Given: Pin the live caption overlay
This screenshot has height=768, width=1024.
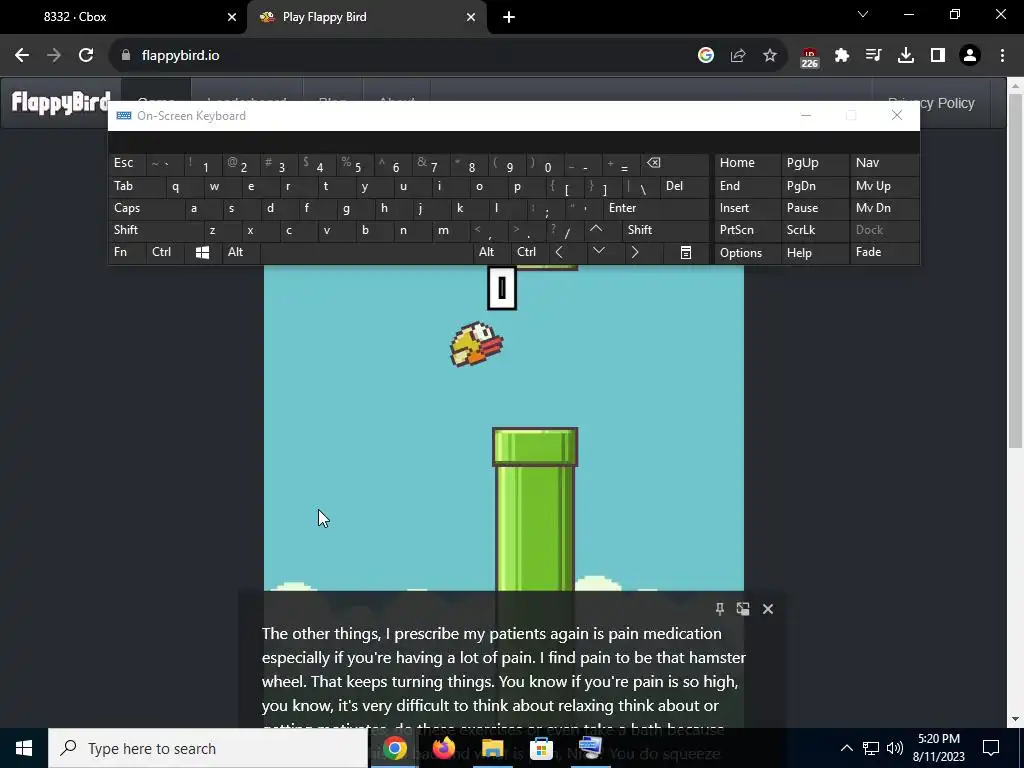Looking at the screenshot, I should [x=720, y=609].
